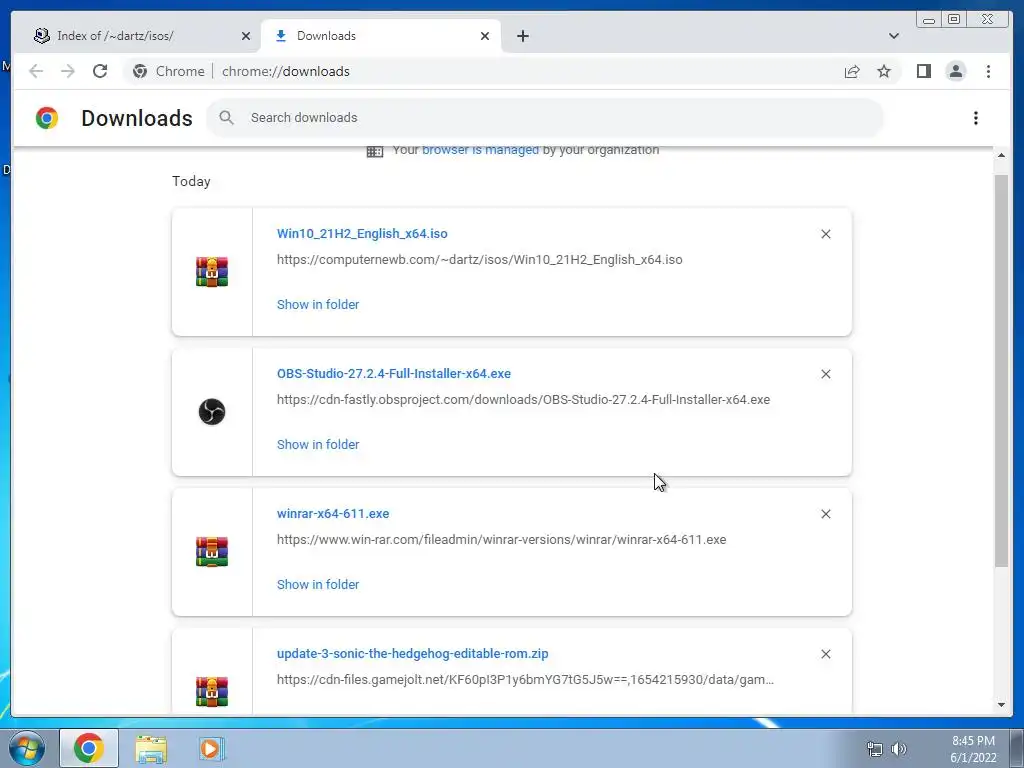Open the Downloads page more actions menu
The height and width of the screenshot is (768, 1024).
[976, 118]
